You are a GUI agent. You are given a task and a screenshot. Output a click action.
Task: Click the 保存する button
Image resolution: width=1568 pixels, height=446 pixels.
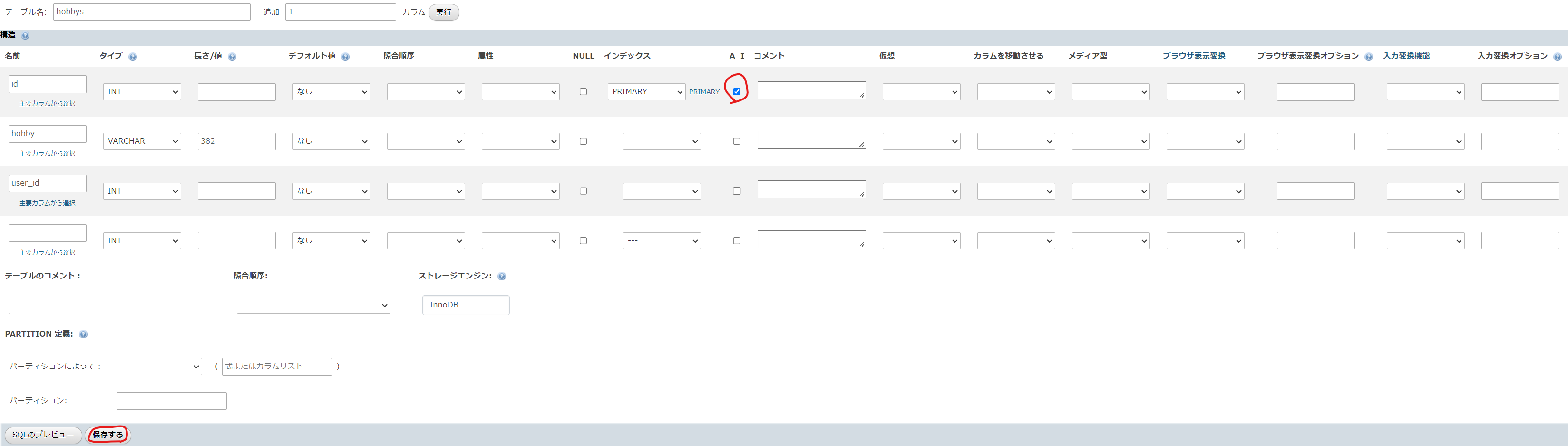[x=108, y=435]
